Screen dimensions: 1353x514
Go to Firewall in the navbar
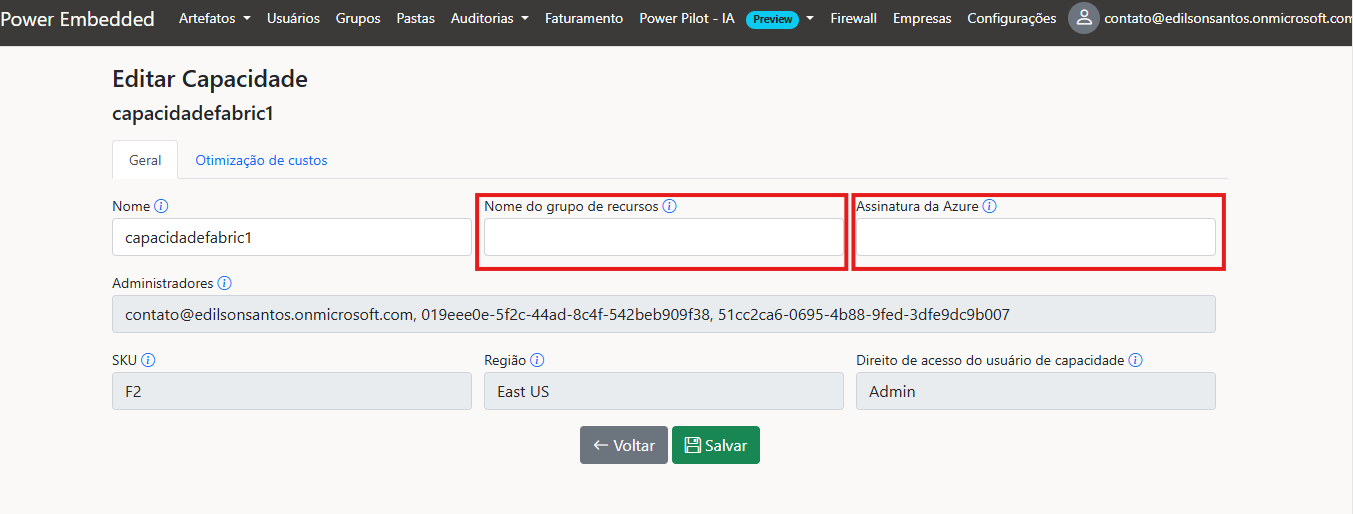point(853,18)
